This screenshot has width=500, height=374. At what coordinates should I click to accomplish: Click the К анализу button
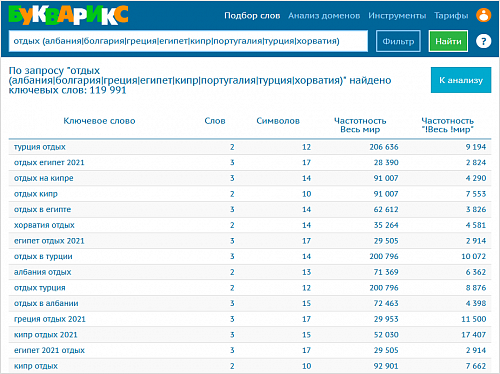(x=461, y=80)
